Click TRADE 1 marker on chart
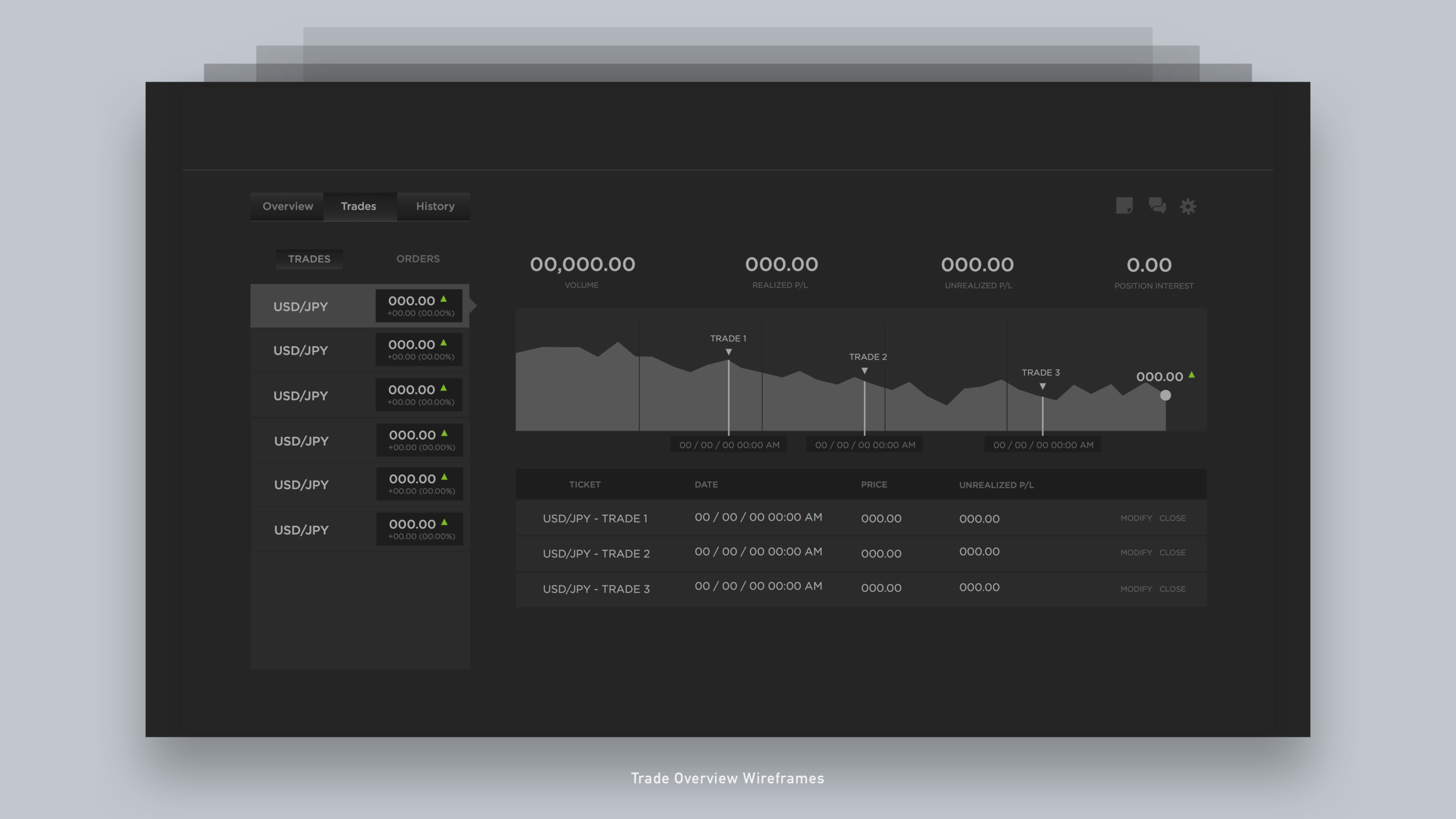The height and width of the screenshot is (819, 1456). coord(728,352)
